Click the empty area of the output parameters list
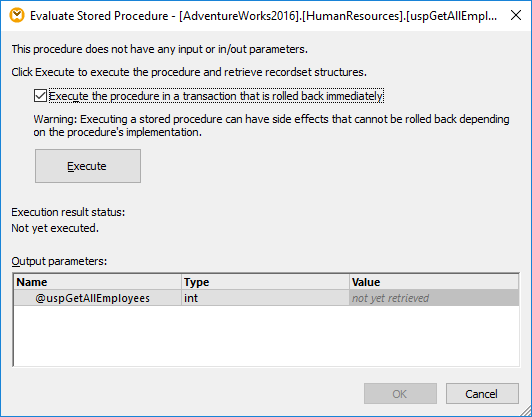 (x=266, y=336)
